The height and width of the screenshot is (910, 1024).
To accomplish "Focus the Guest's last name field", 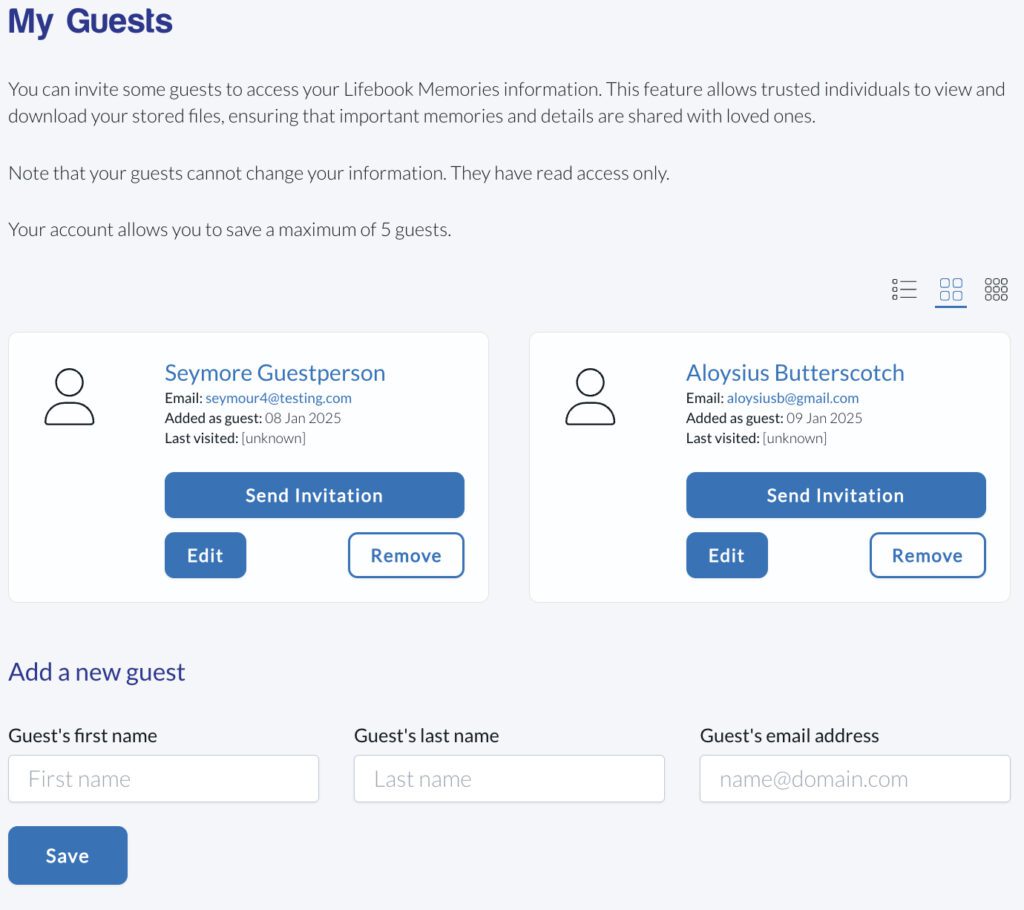I will click(x=509, y=779).
